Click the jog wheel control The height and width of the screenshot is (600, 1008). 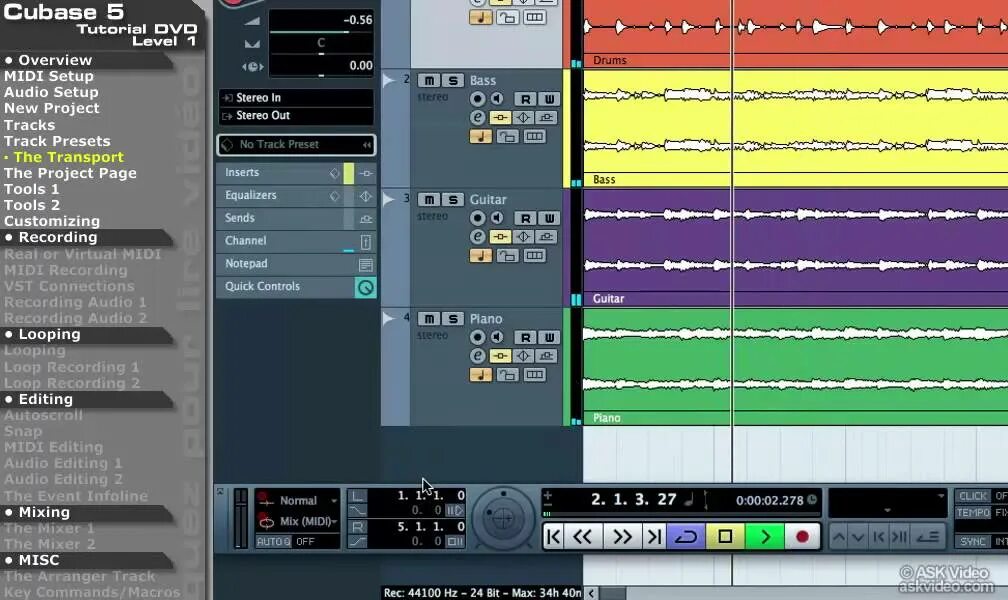tap(503, 518)
